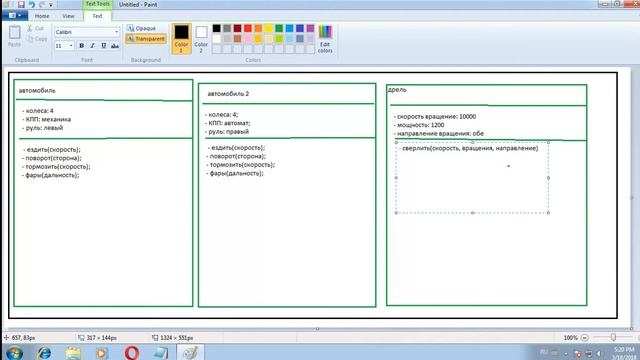Click the 'дрель' heading text

397,90
